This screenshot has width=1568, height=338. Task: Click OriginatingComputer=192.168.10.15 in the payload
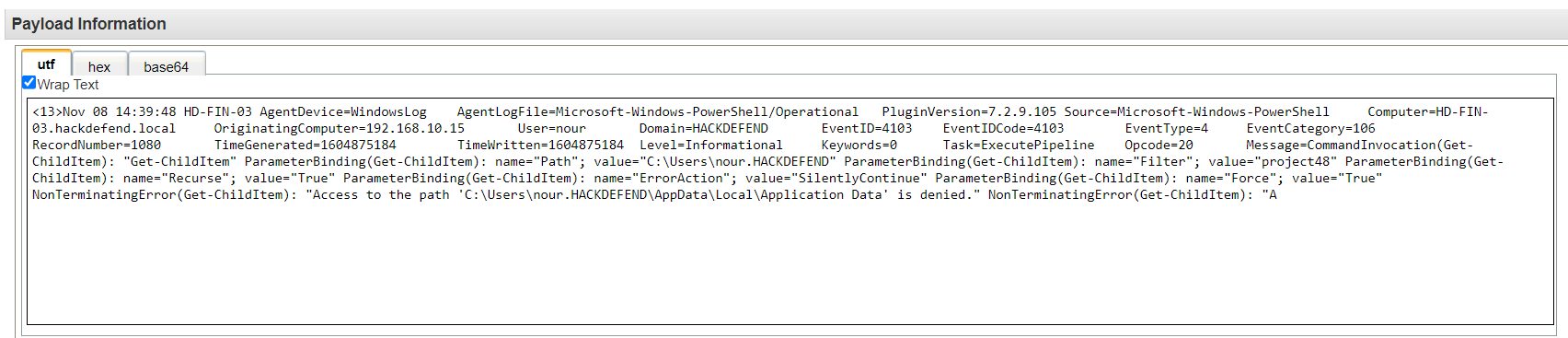[340, 128]
